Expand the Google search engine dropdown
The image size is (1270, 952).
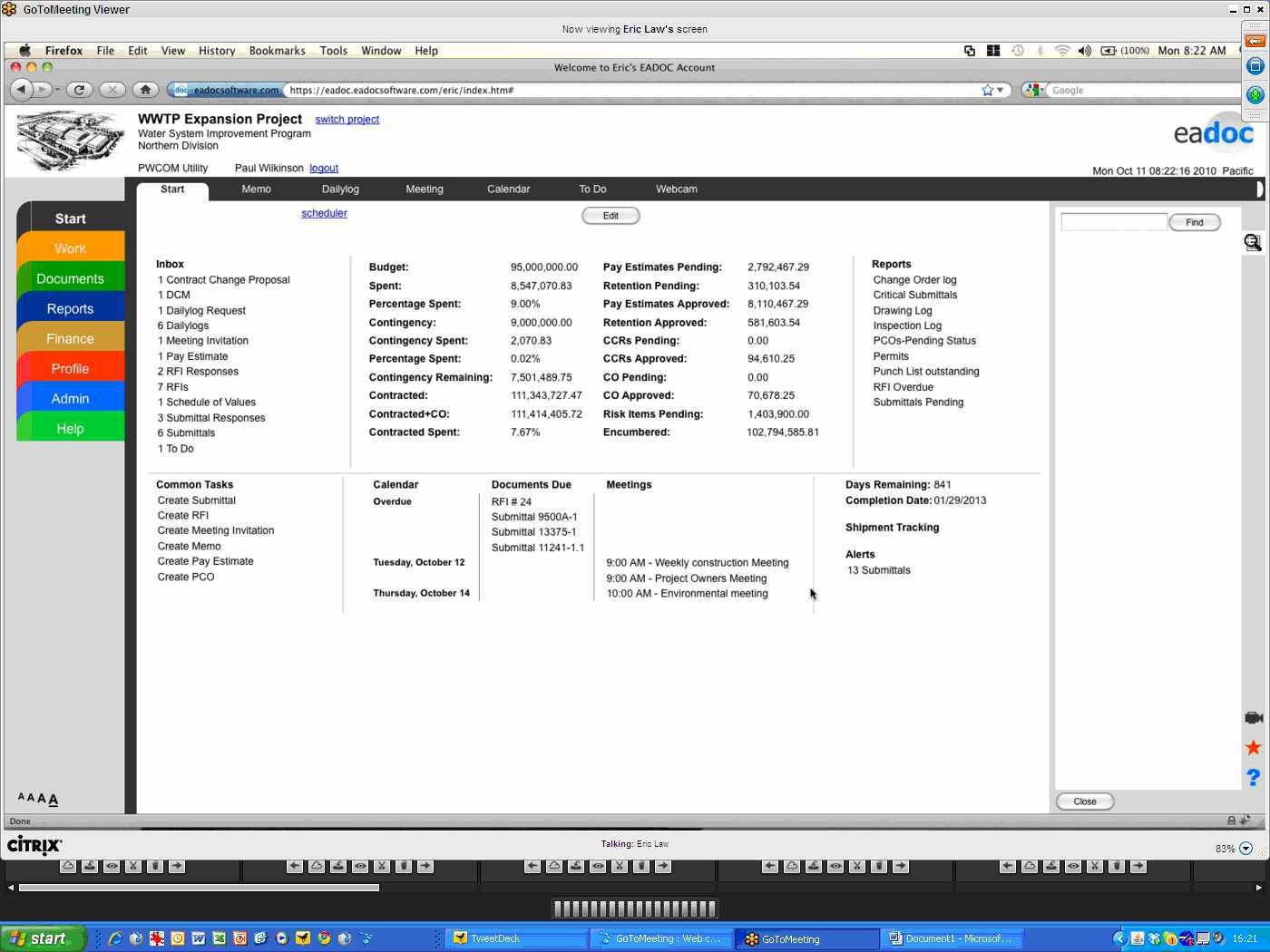(1034, 90)
